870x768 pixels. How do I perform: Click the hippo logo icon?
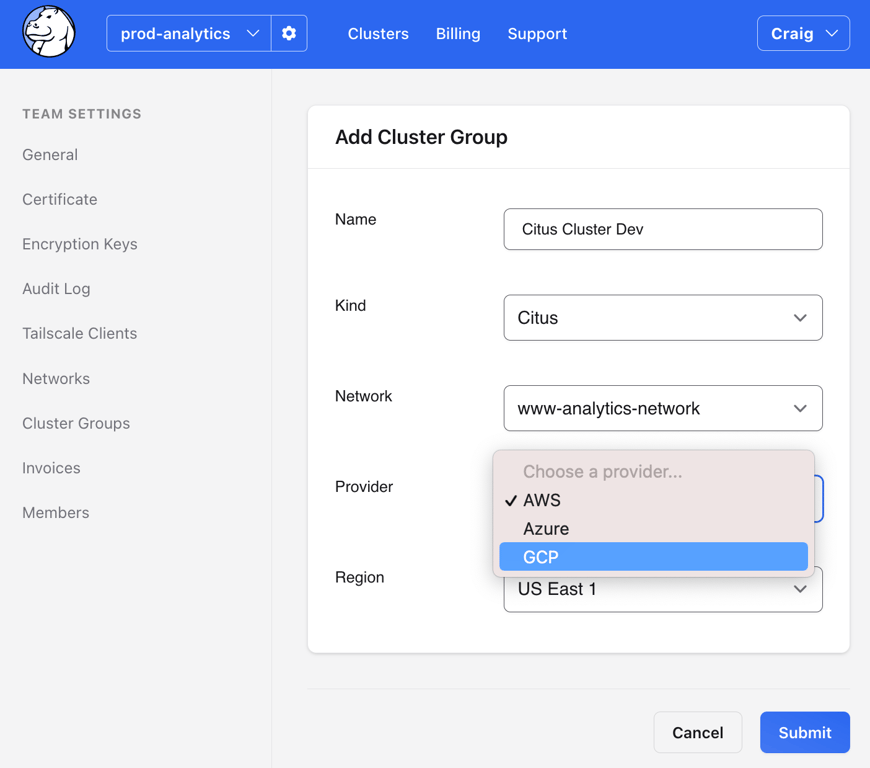(49, 32)
